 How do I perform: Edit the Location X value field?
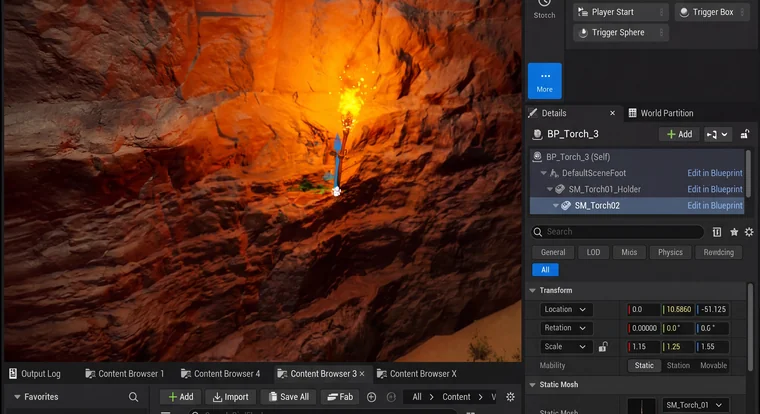pos(643,309)
